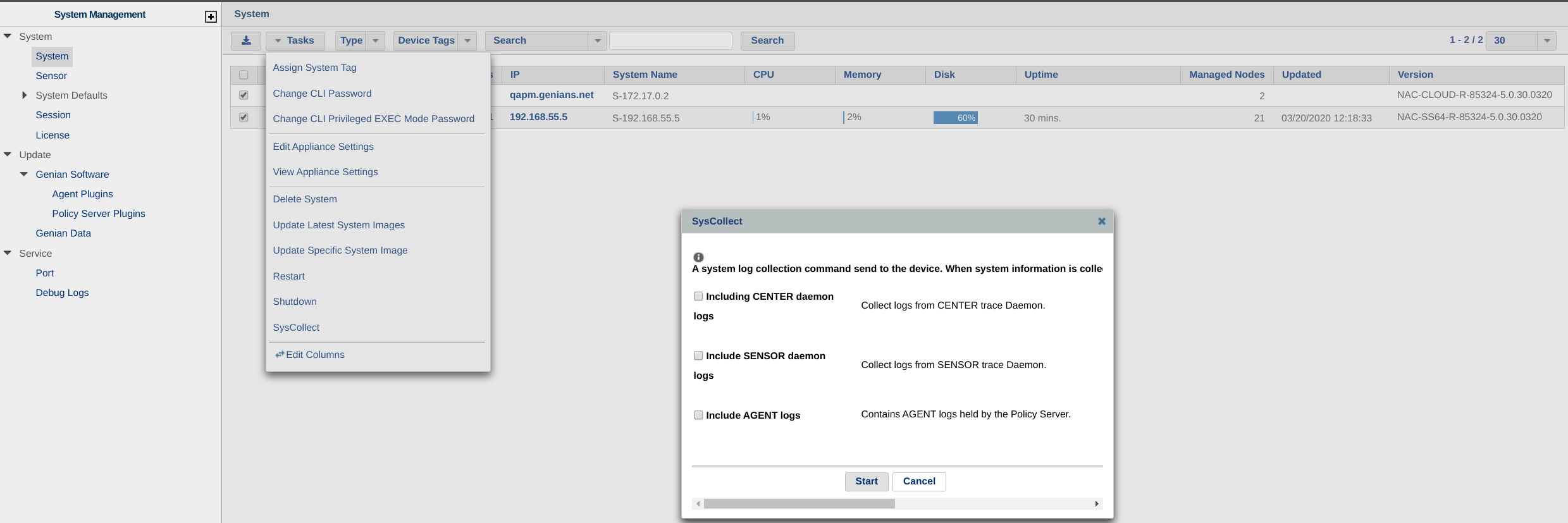Collapse the Genian Software tree node

(24, 175)
